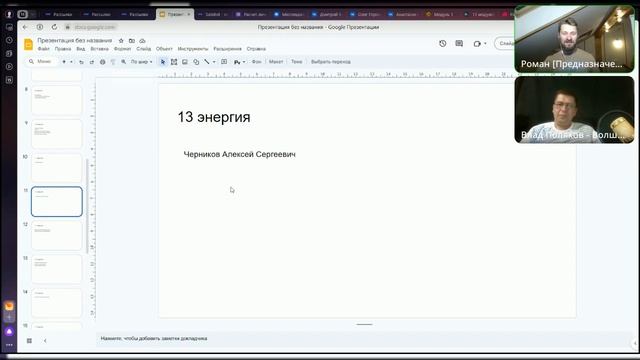Viewport: 640px width, 360px height.
Task: Insert an image with the image icon
Action: click(185, 62)
